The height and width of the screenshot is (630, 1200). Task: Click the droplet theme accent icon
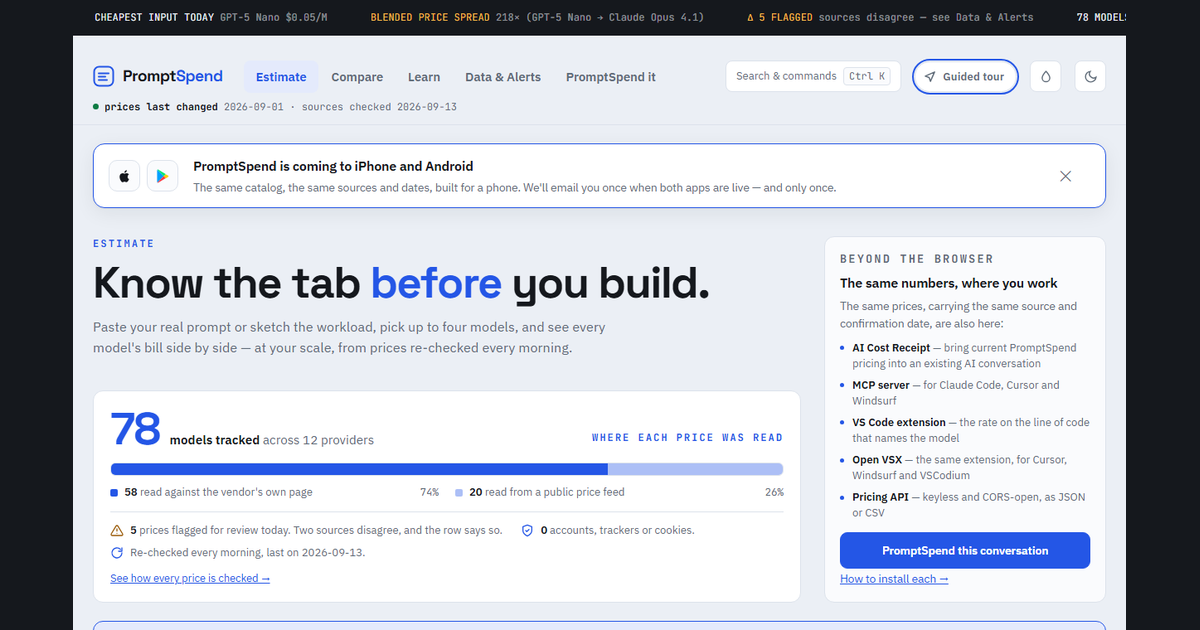(x=1046, y=77)
